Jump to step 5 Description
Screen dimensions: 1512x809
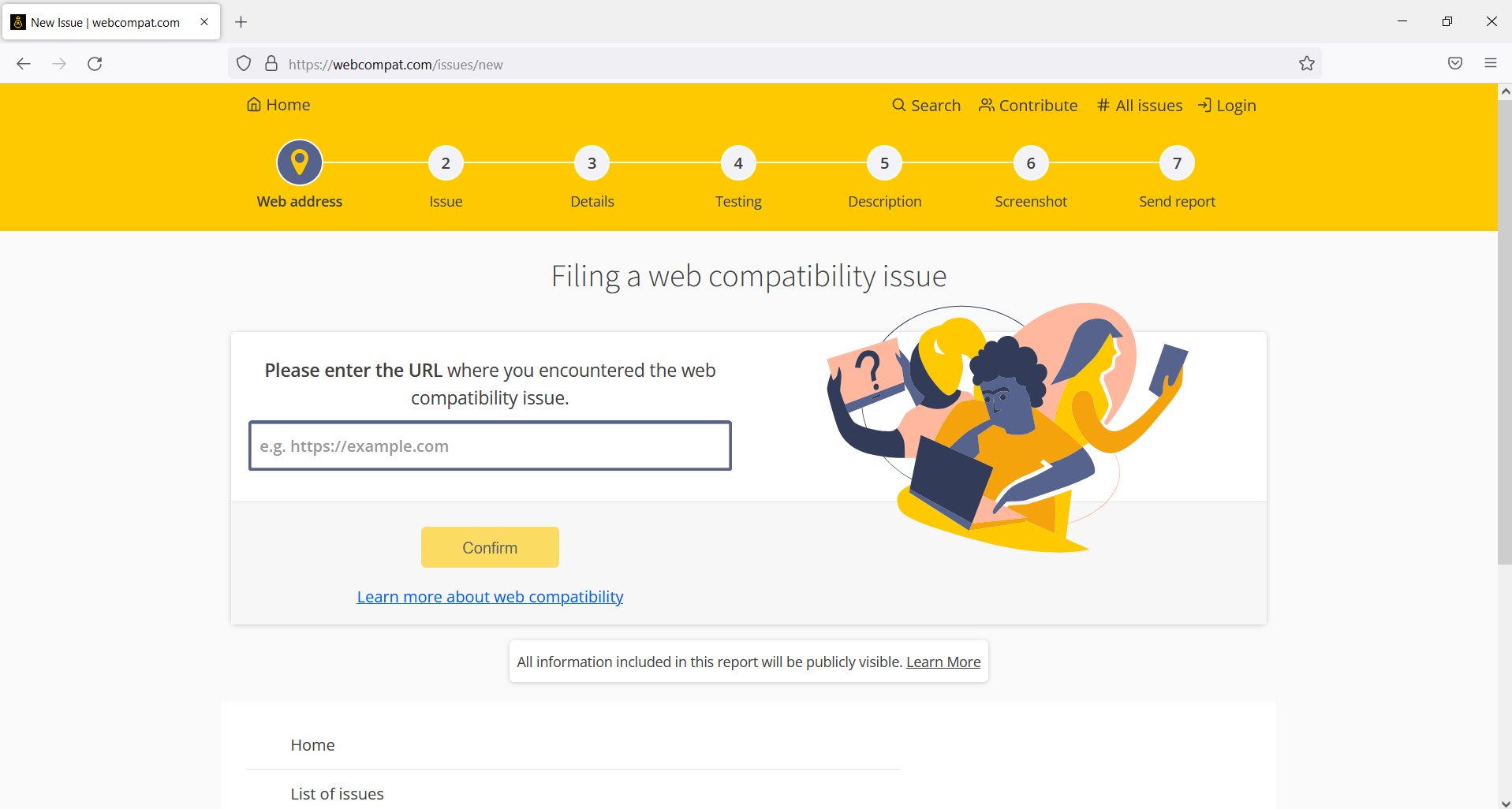[x=885, y=163]
